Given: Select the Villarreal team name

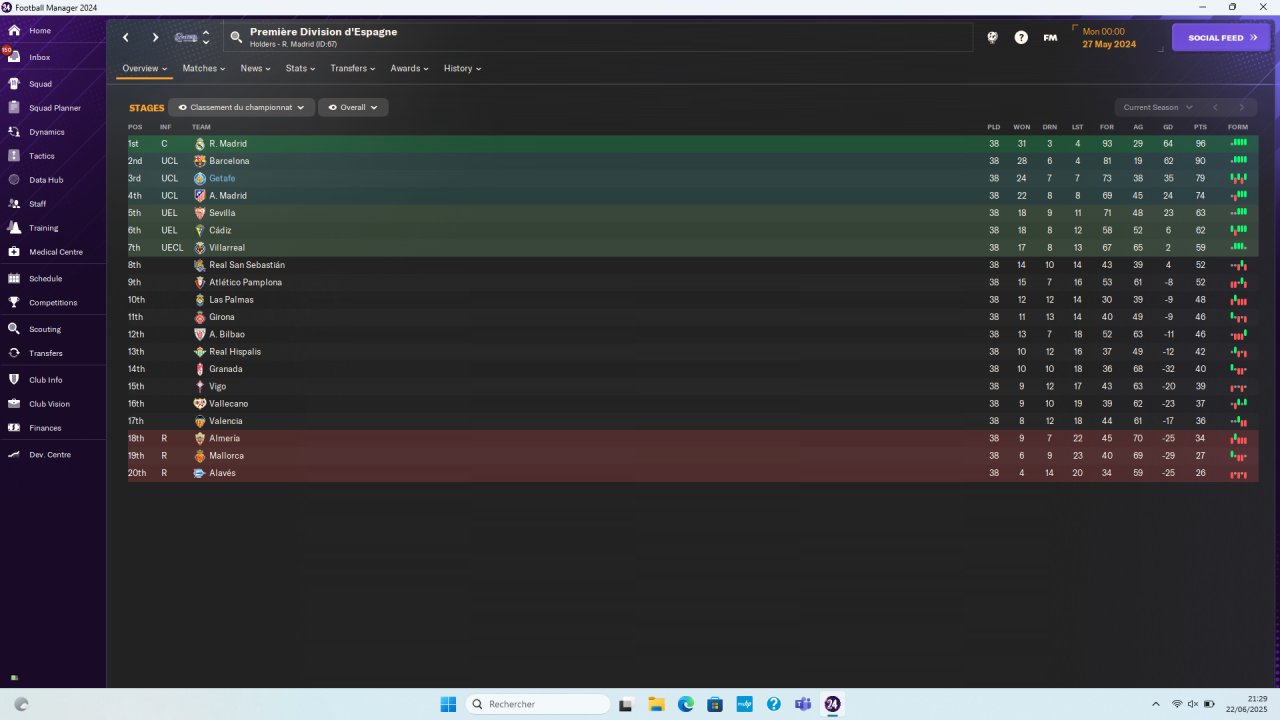Looking at the screenshot, I should tap(227, 248).
